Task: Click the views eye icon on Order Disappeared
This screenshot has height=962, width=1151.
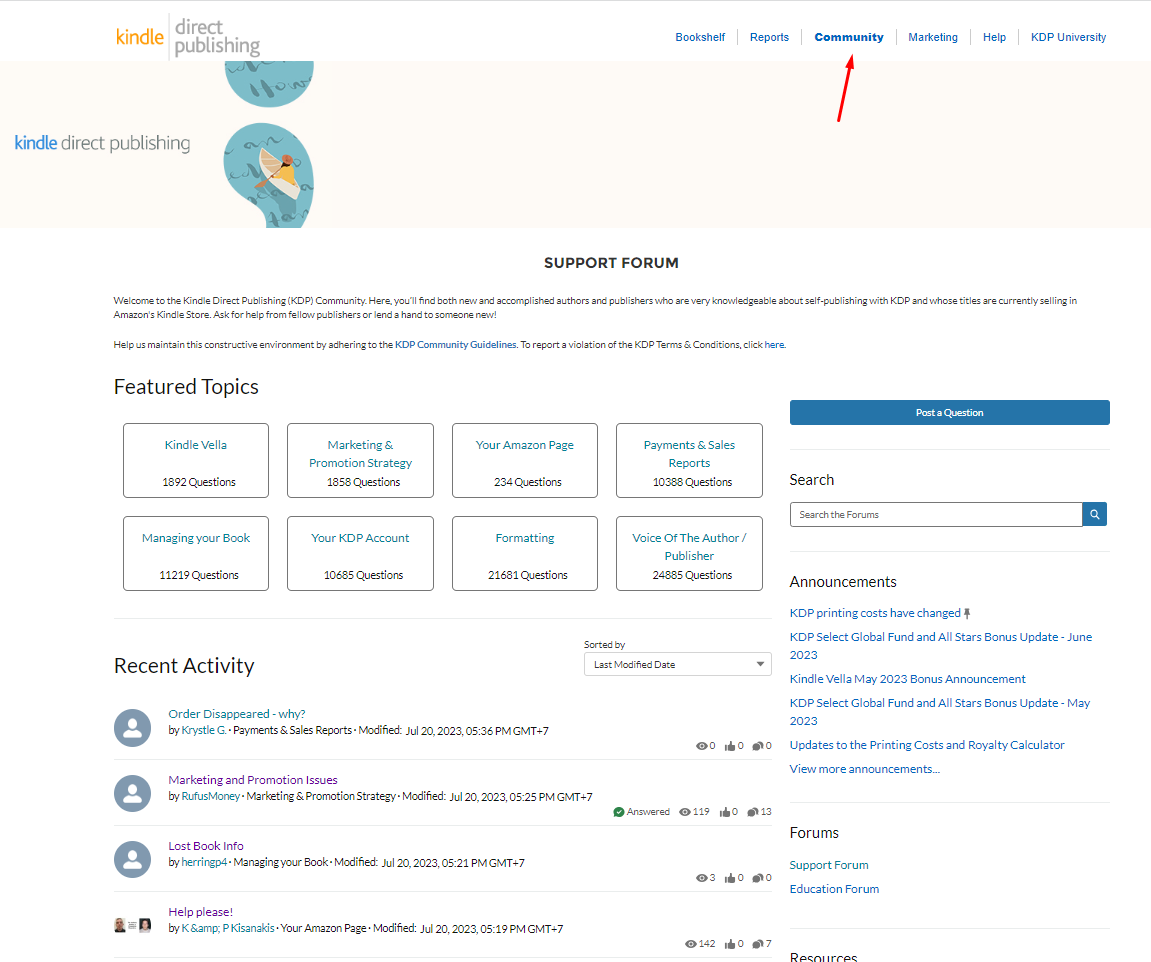Action: click(702, 746)
